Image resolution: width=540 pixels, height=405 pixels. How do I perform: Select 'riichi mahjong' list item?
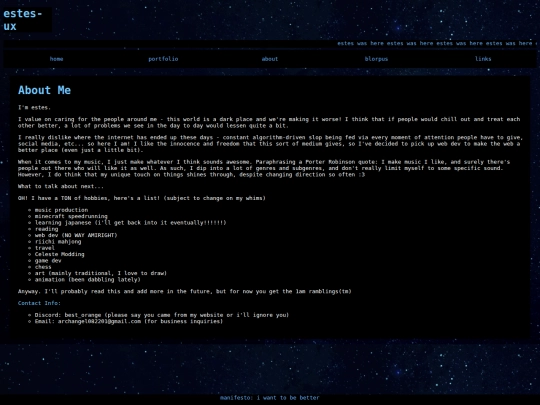58,241
